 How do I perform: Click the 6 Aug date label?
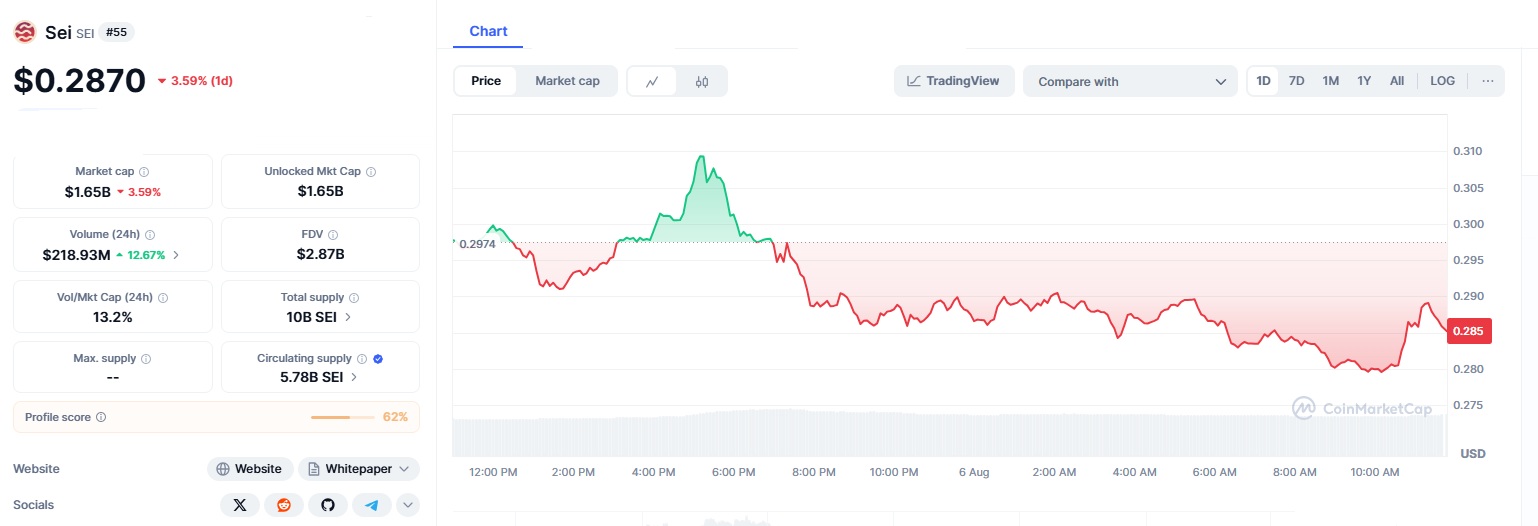(973, 472)
